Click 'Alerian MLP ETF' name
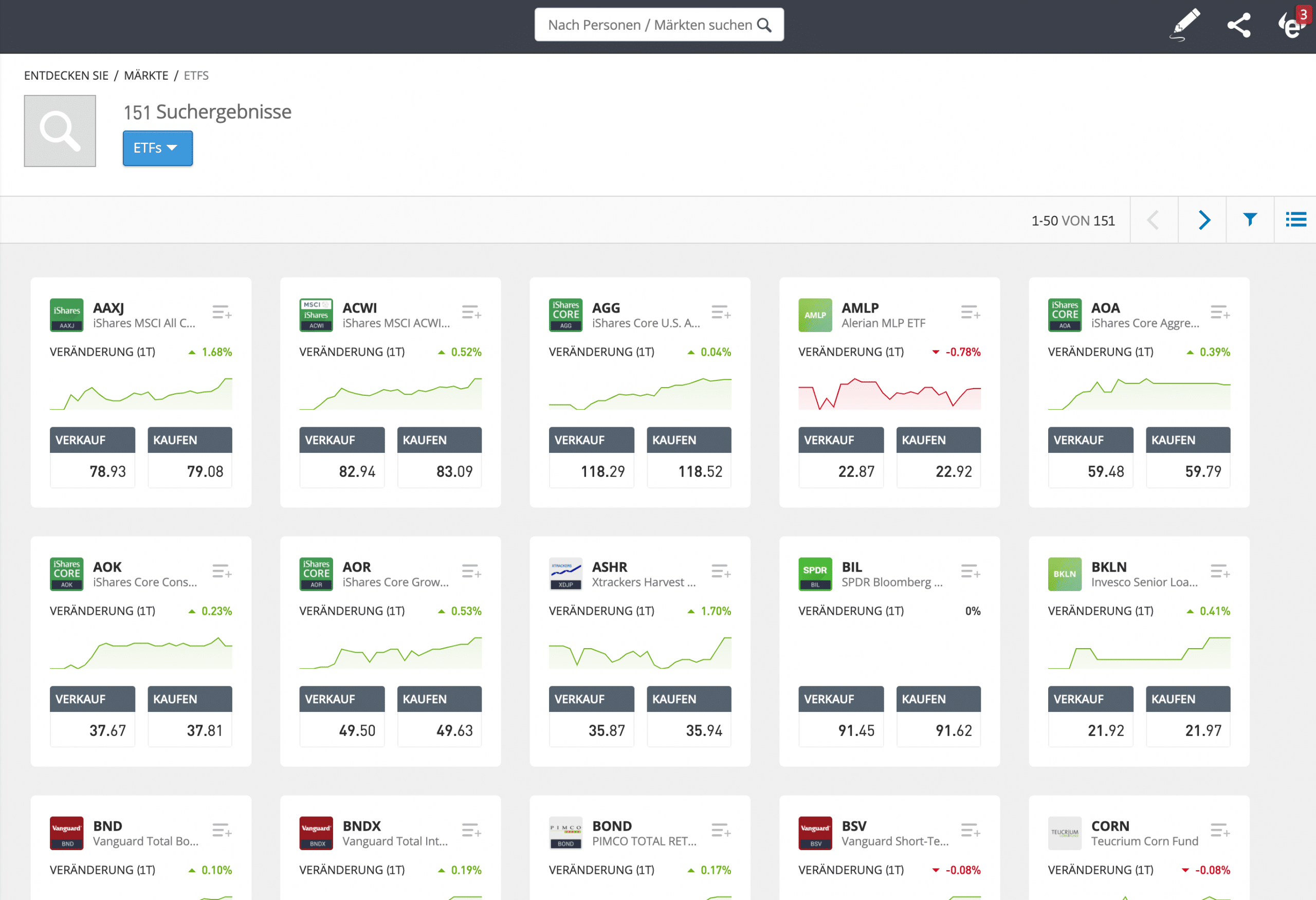This screenshot has height=900, width=1316. pyautogui.click(x=883, y=323)
